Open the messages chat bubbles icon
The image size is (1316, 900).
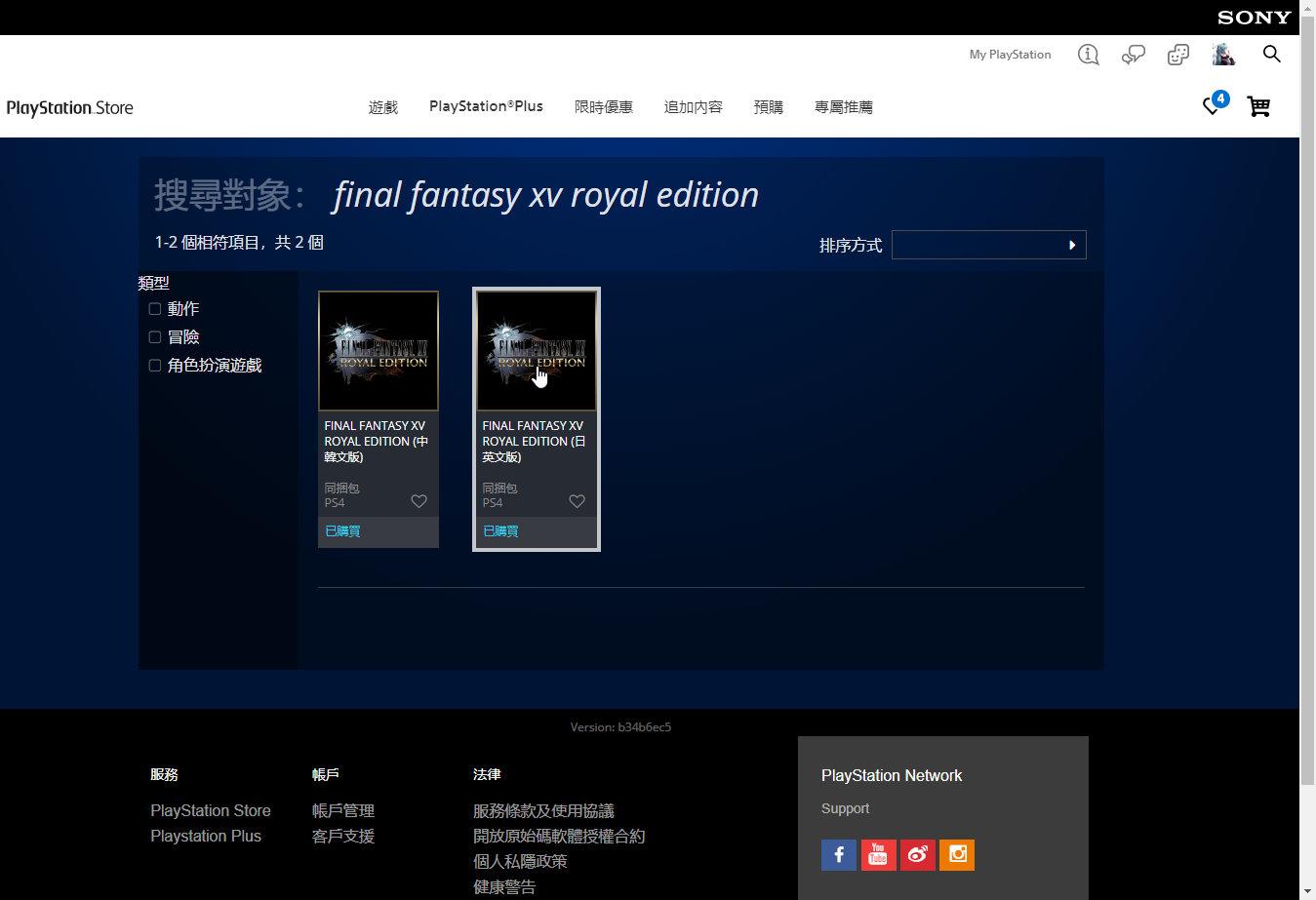click(1133, 55)
